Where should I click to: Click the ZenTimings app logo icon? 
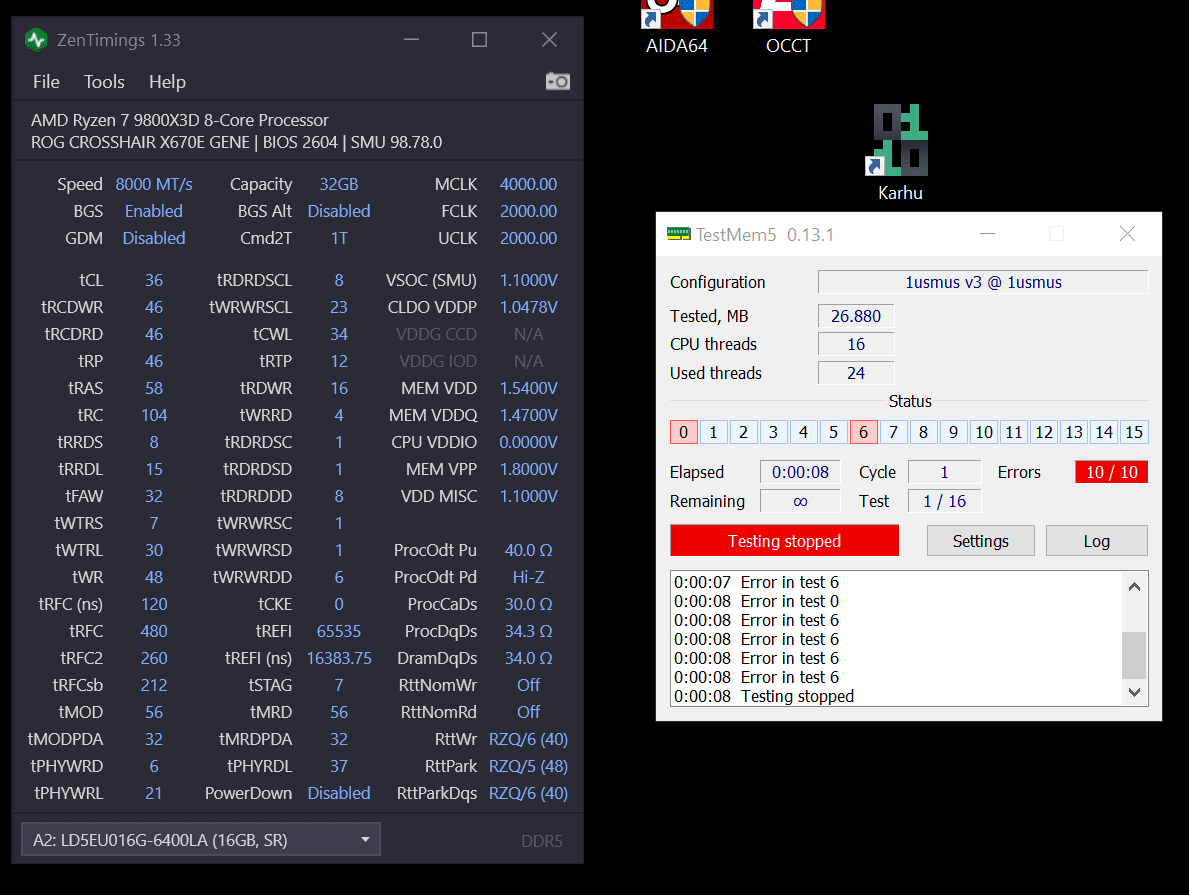(36, 40)
